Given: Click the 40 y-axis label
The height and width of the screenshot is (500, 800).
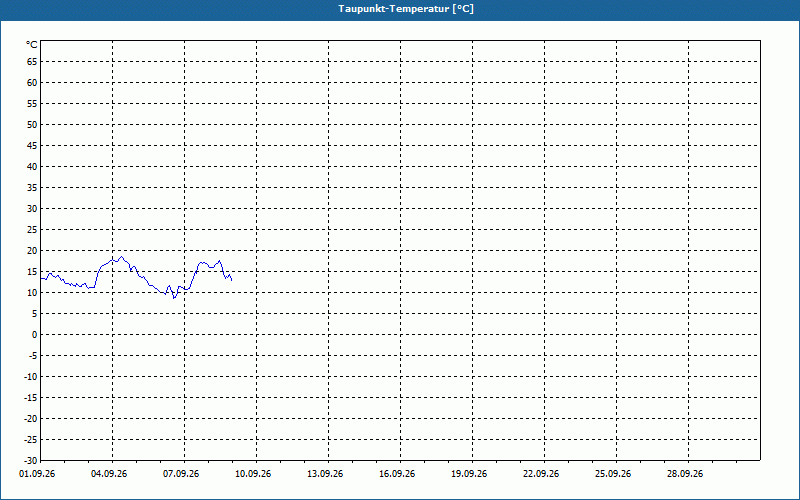Looking at the screenshot, I should point(32,167).
